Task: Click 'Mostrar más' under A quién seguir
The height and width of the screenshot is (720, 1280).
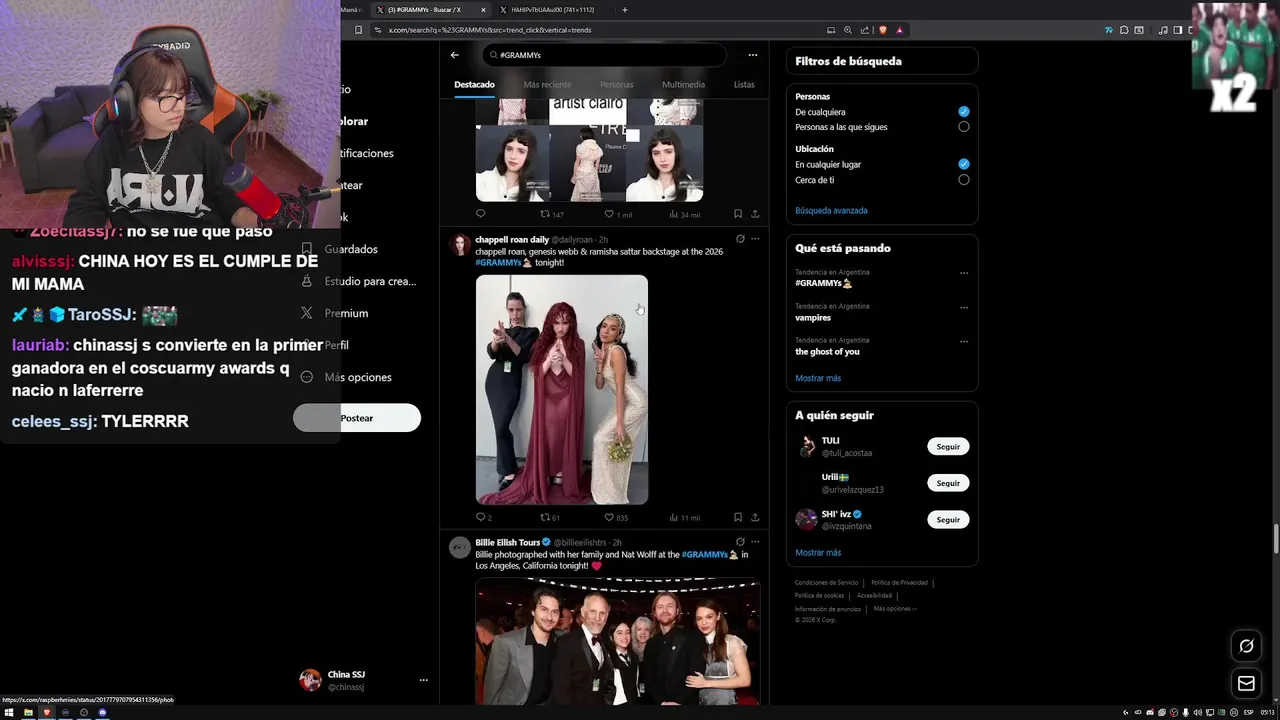Action: pyautogui.click(x=818, y=552)
